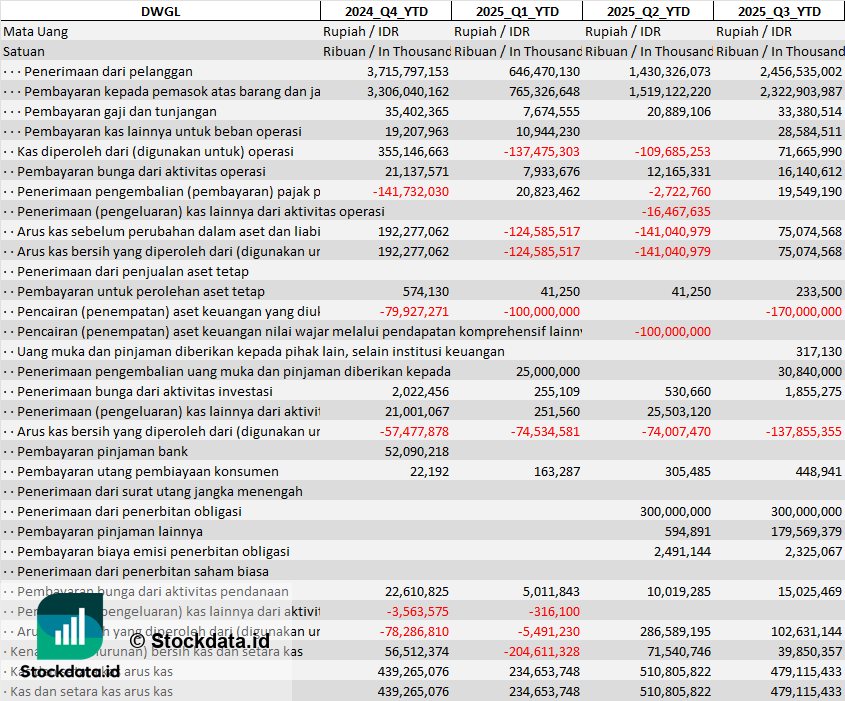Select the 2024_Q4_YTD column header
This screenshot has height=701, width=845.
(x=386, y=11)
